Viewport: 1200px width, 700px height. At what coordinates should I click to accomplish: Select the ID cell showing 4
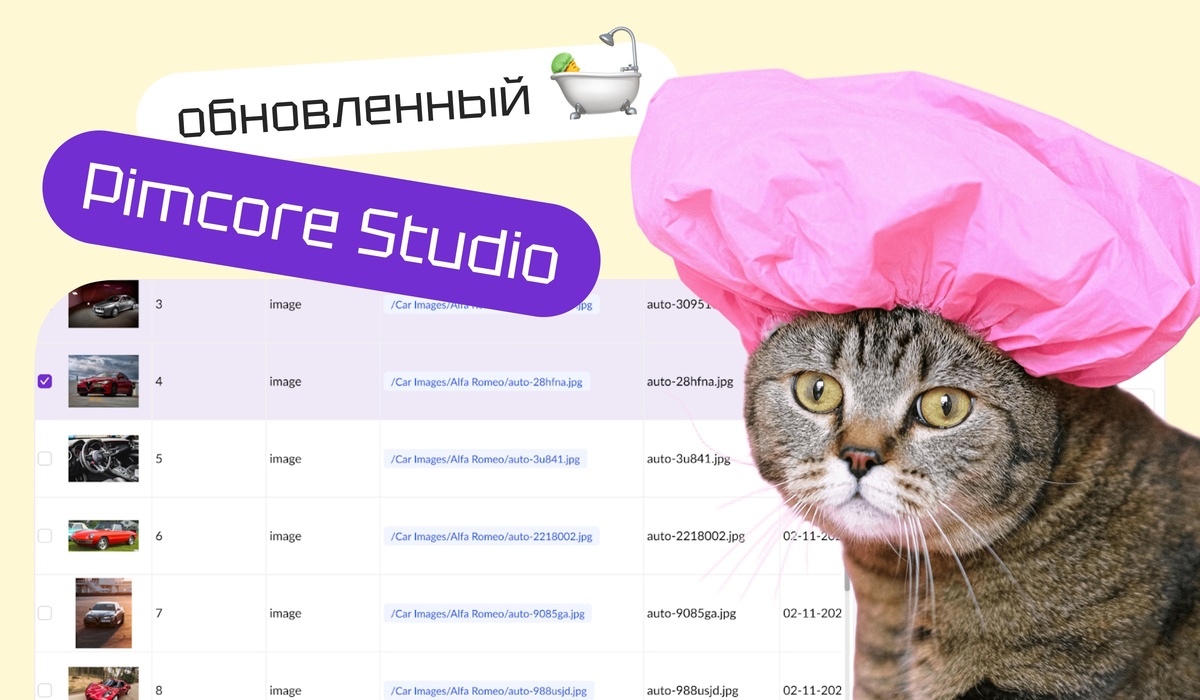tap(208, 381)
